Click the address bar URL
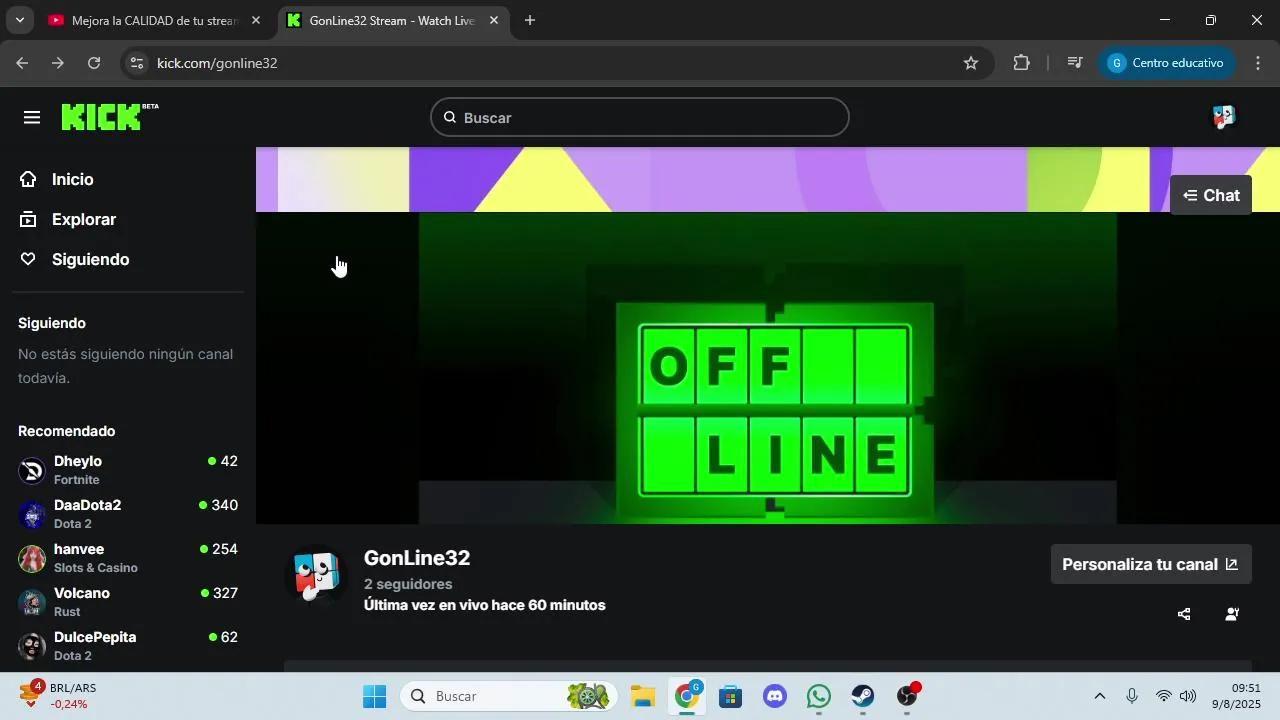Screen dimensions: 1280x720 click(x=217, y=63)
